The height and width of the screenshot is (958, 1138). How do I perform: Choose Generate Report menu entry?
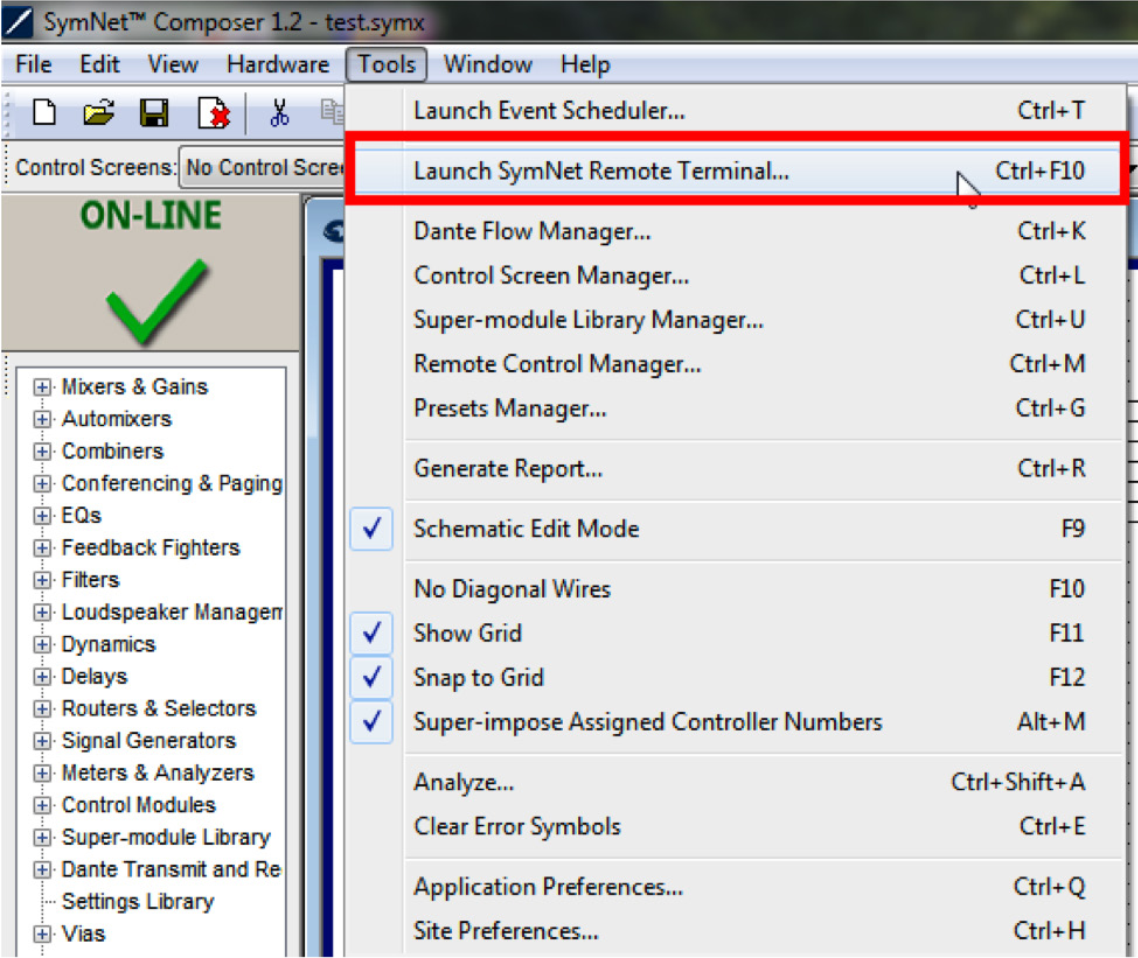click(x=508, y=468)
